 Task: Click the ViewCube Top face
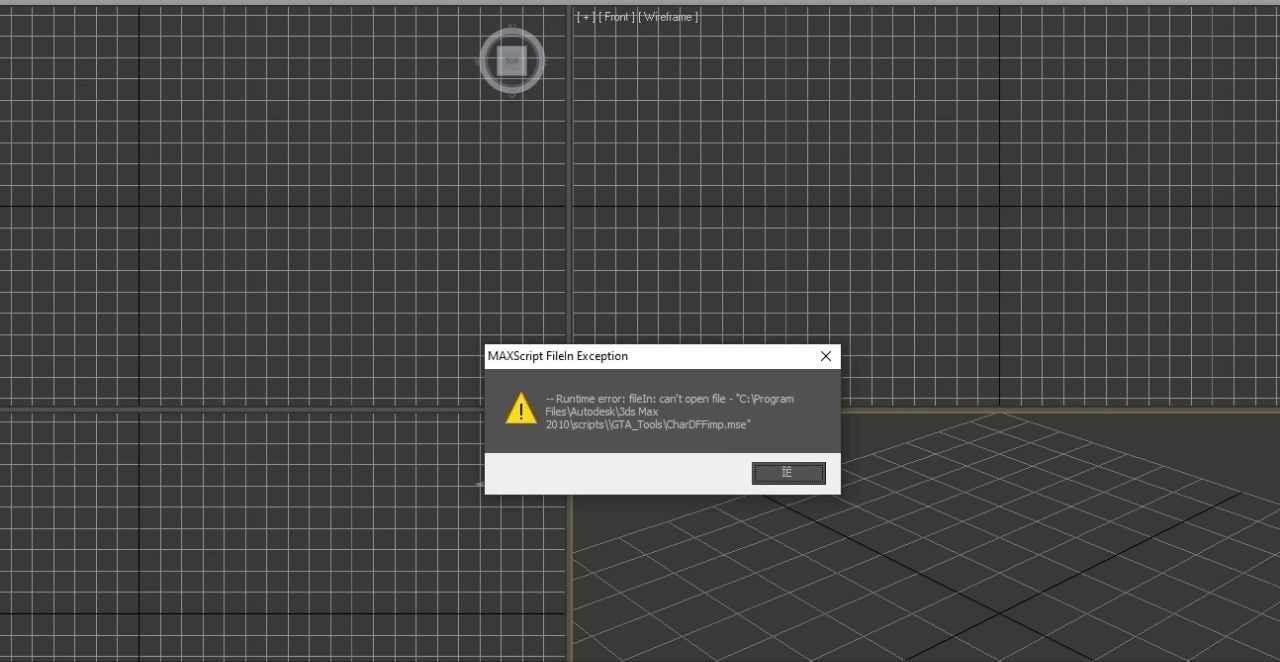(x=512, y=61)
